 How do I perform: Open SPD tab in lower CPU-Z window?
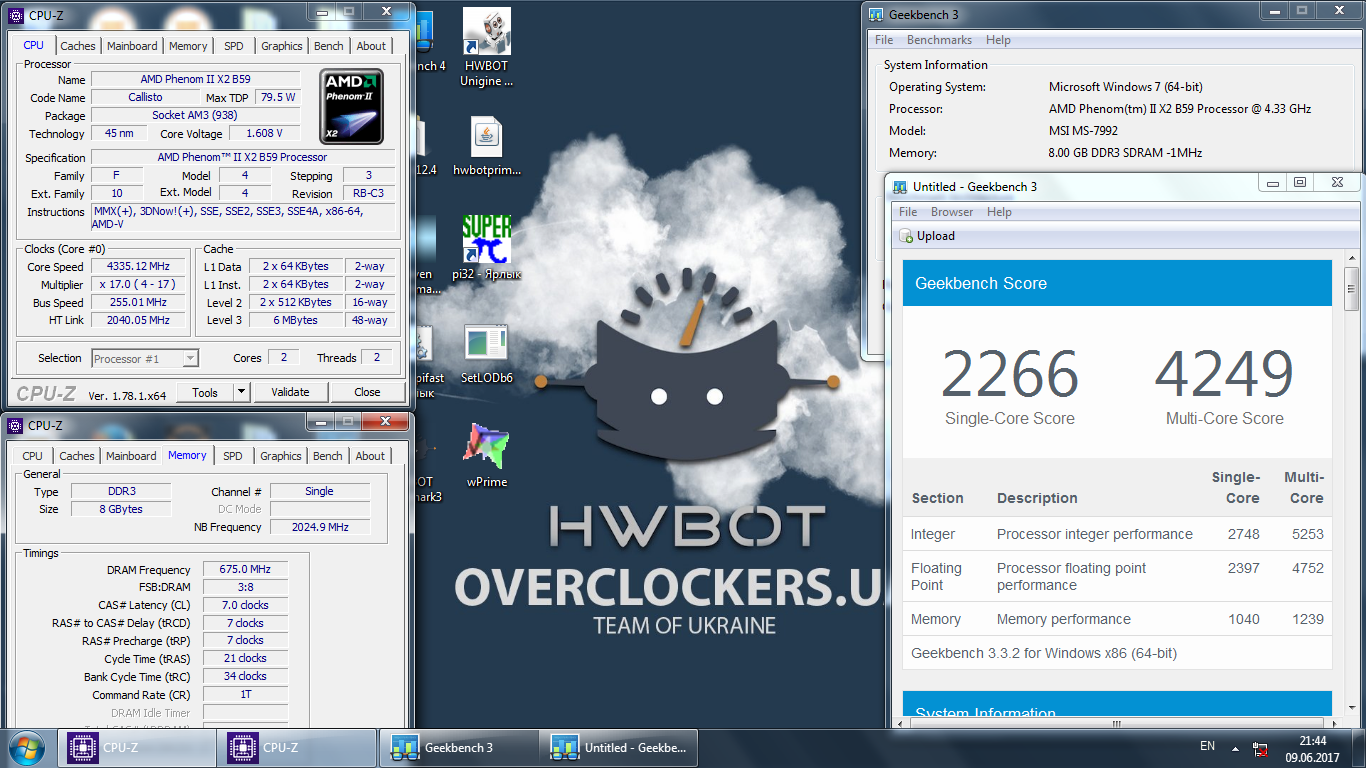point(232,456)
